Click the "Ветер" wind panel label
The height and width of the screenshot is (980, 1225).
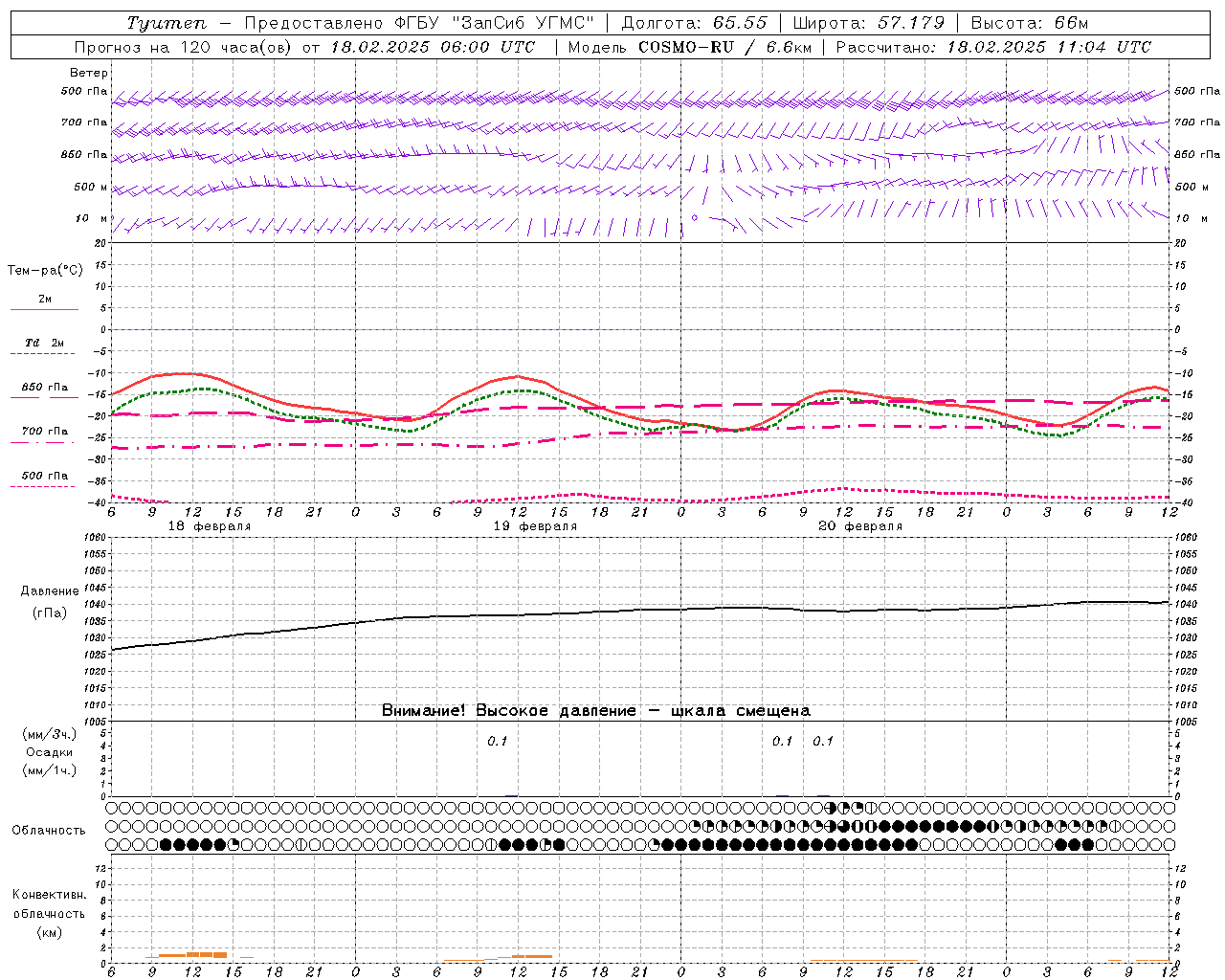[89, 73]
